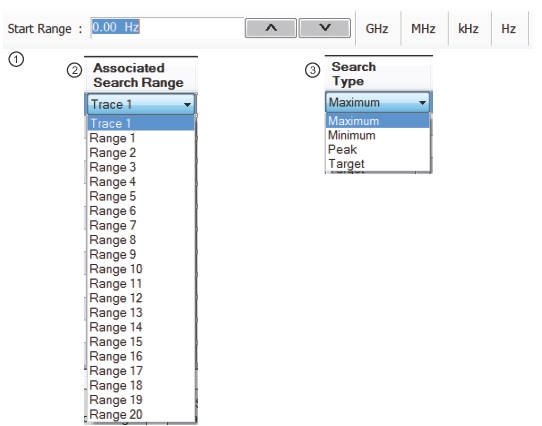Screen dimensions: 542x426
Task: Pick Range 5 from the list
Action: pos(141,196)
